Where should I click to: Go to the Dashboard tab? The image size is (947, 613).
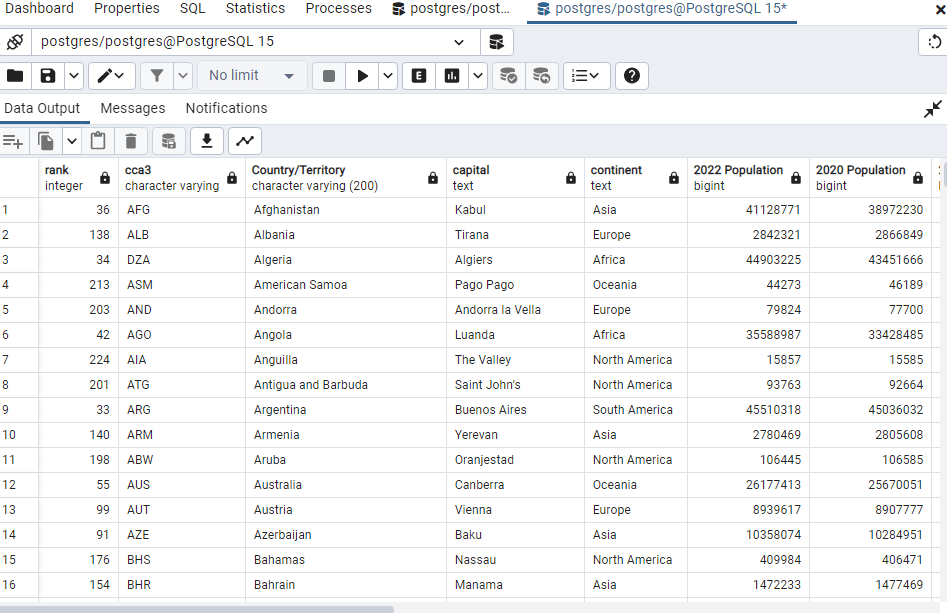[40, 9]
